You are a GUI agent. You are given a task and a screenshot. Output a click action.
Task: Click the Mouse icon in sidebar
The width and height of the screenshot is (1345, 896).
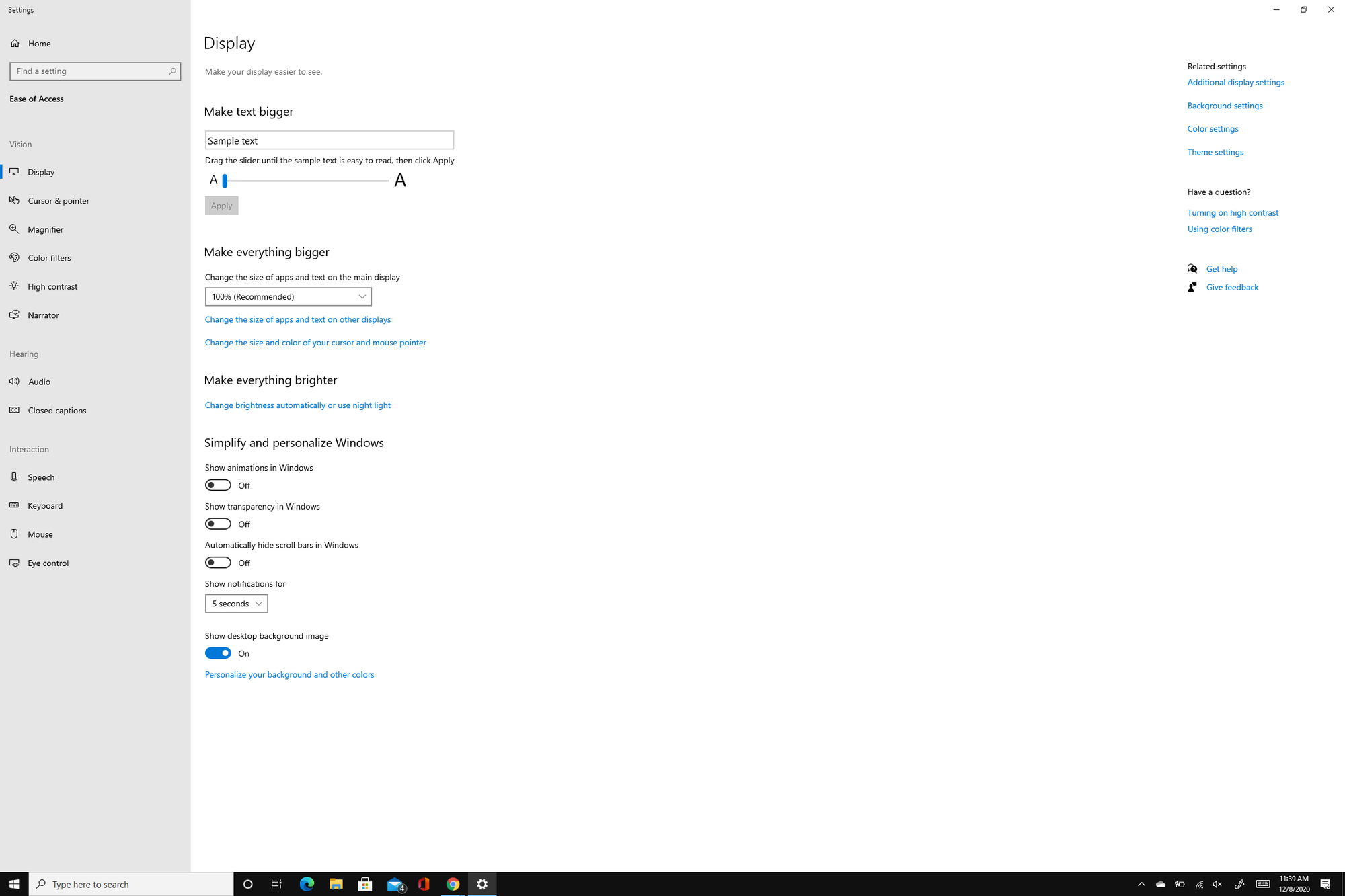[x=14, y=534]
